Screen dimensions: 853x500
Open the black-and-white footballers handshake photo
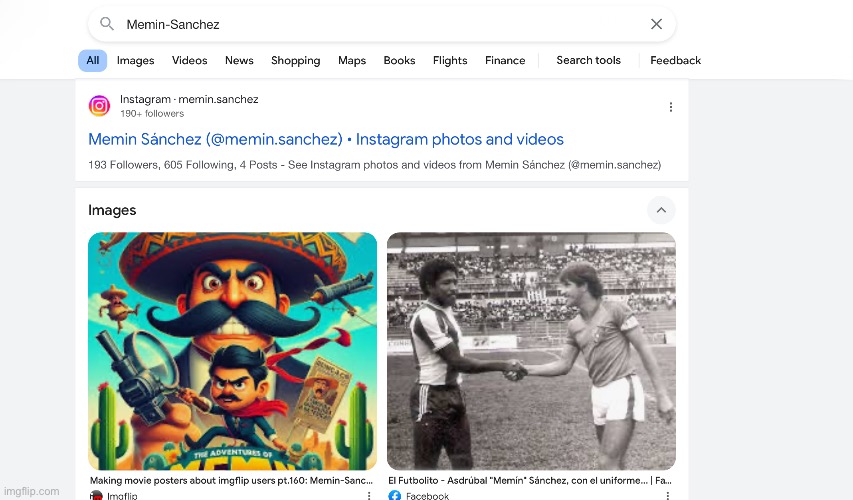coord(531,351)
